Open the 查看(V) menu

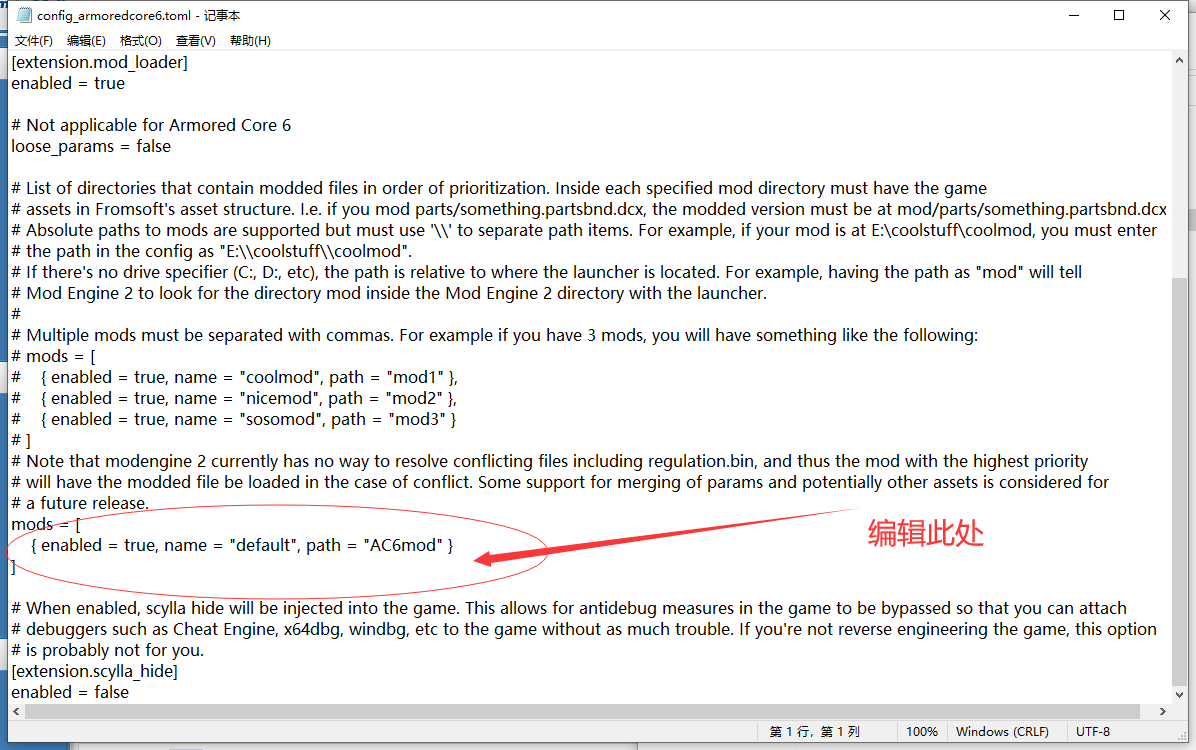click(x=195, y=41)
